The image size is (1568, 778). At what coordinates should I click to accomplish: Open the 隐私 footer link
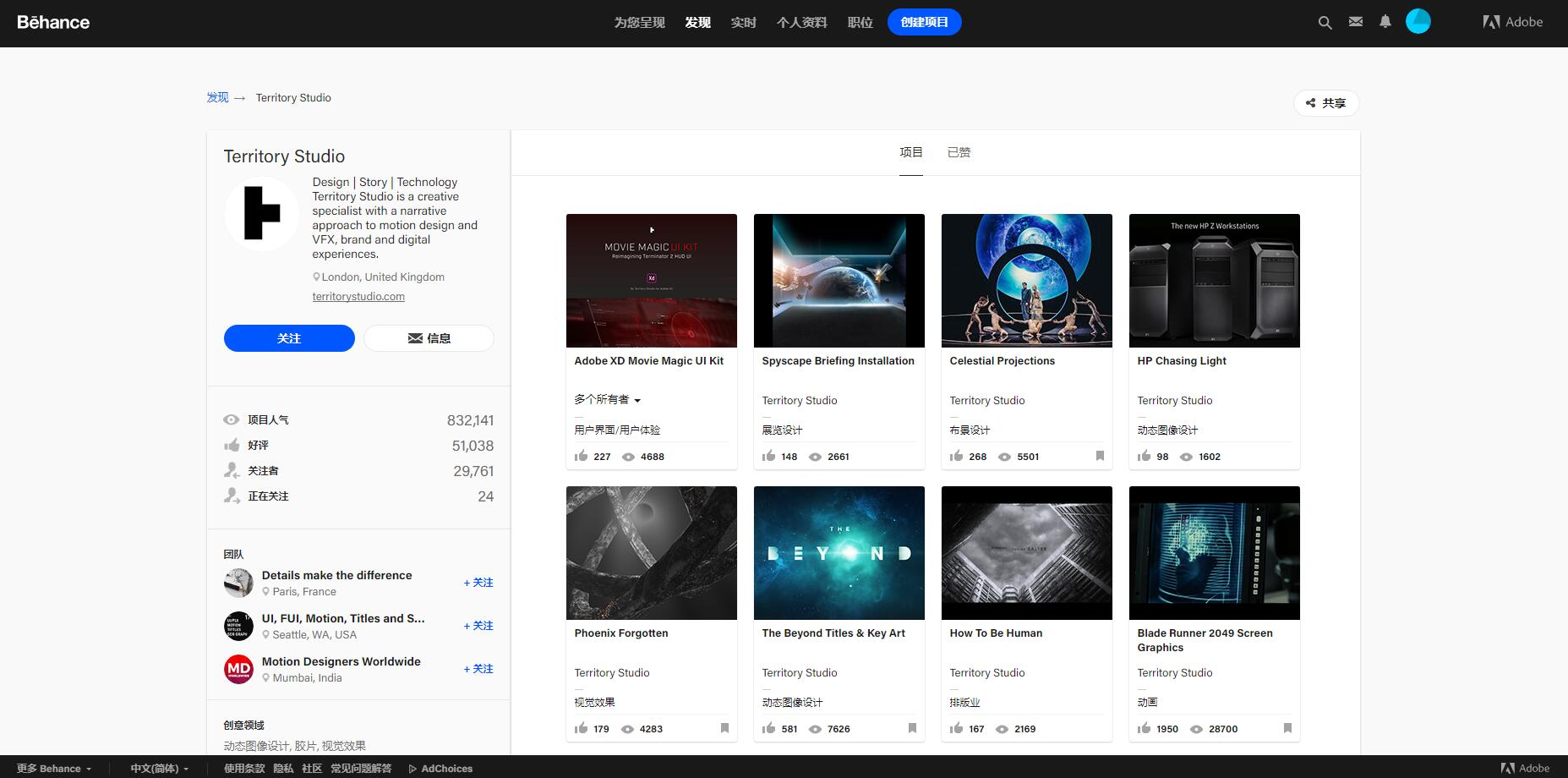[x=283, y=769]
